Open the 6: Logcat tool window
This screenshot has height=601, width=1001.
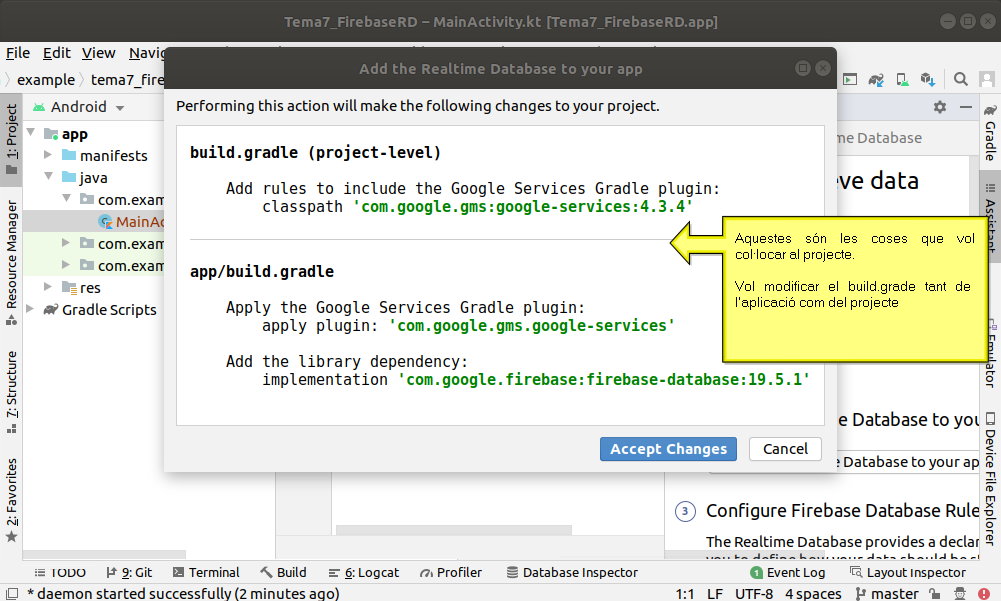[364, 572]
